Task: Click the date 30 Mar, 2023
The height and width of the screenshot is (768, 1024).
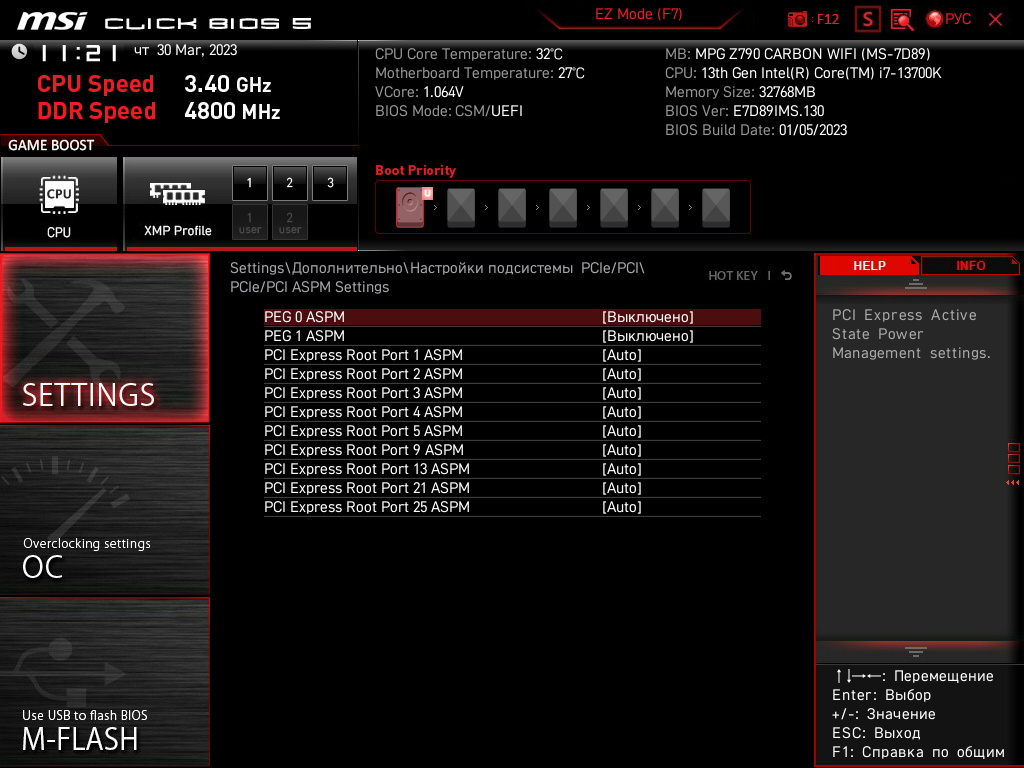Action: click(x=197, y=50)
